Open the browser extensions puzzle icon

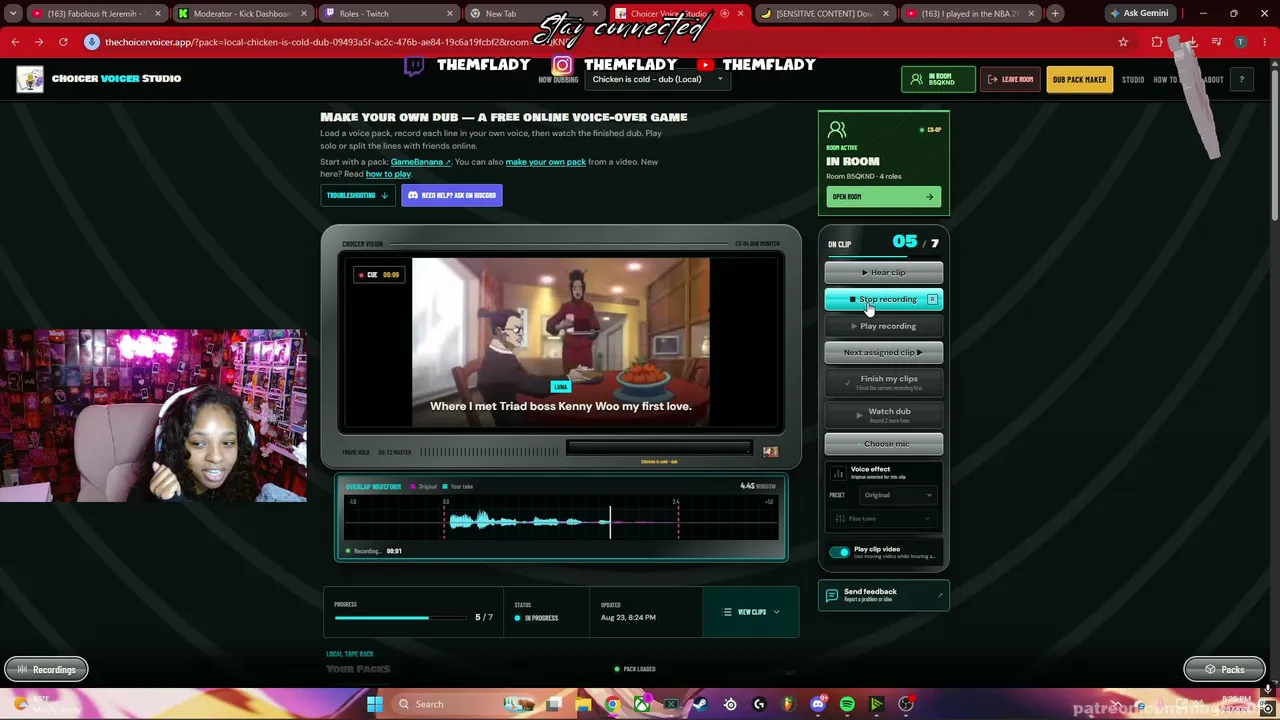tap(1157, 42)
